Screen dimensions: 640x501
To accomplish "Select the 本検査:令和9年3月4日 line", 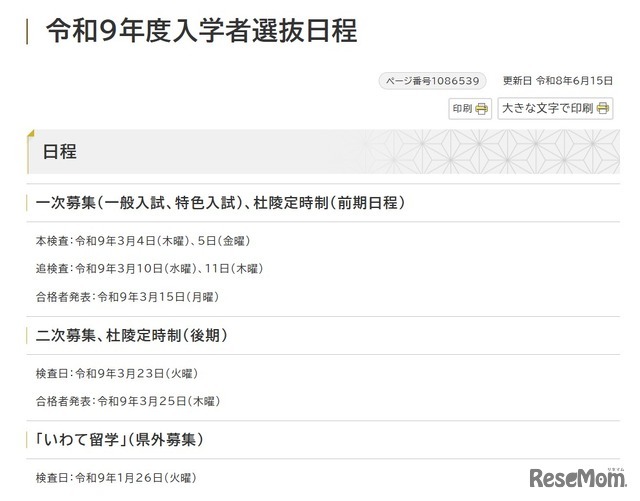I will click(143, 241).
